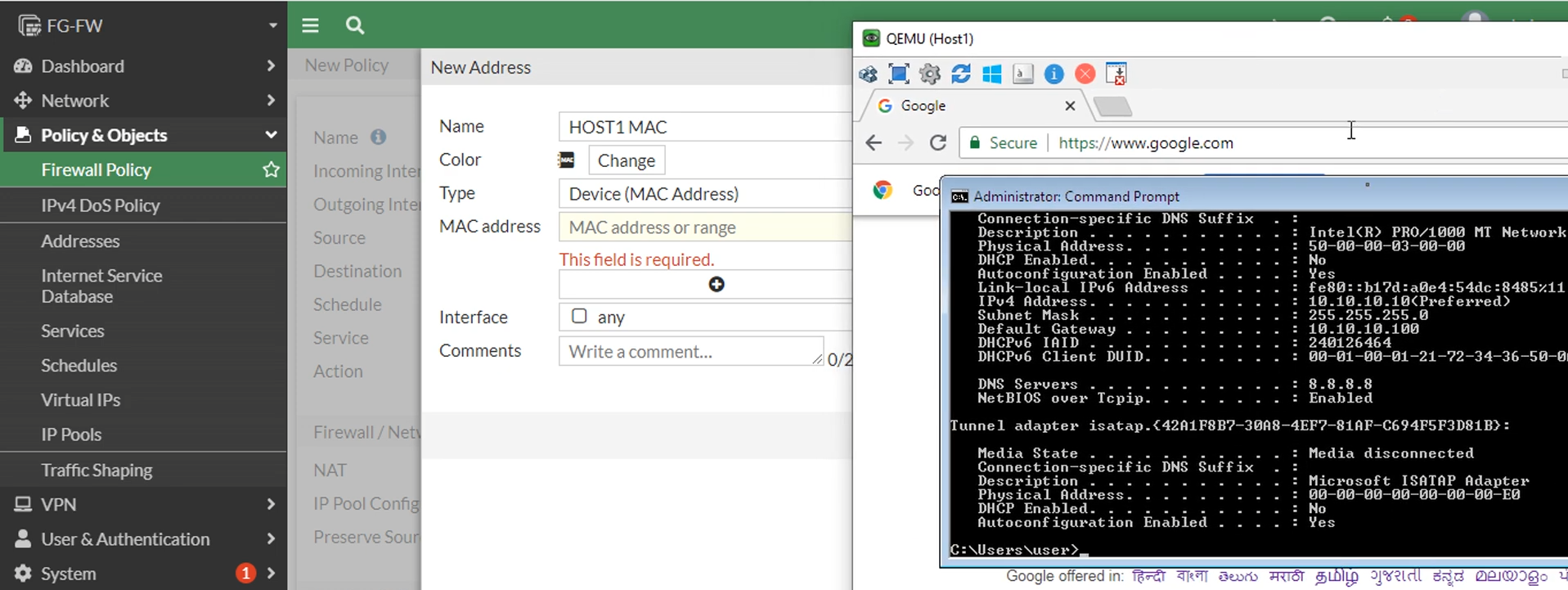
Task: Select the Secure padlock in the address bar
Action: point(974,142)
